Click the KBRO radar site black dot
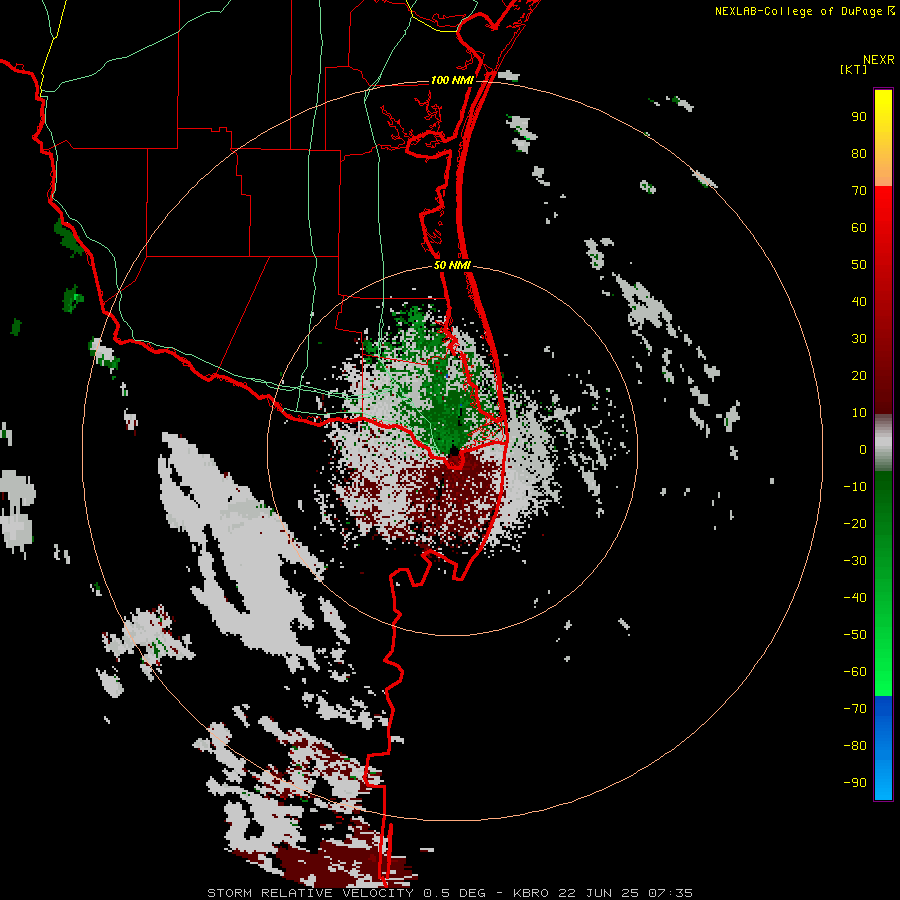 [x=454, y=451]
